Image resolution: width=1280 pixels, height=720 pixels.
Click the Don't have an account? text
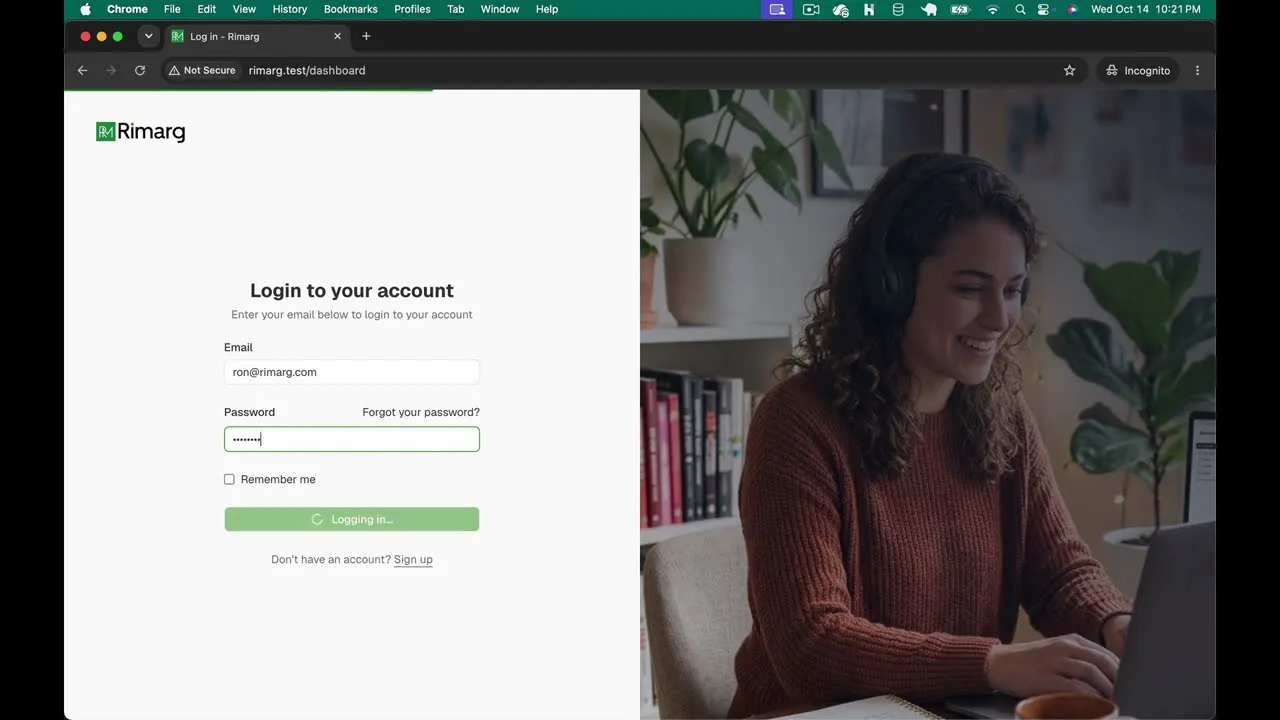coord(331,560)
